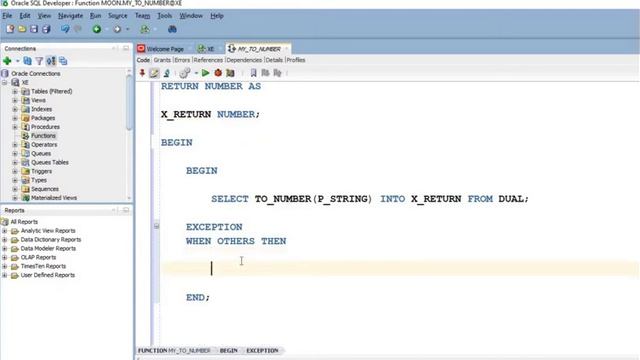The height and width of the screenshot is (360, 640).
Task: Select Functions in the connections tree
Action: pyautogui.click(x=43, y=136)
